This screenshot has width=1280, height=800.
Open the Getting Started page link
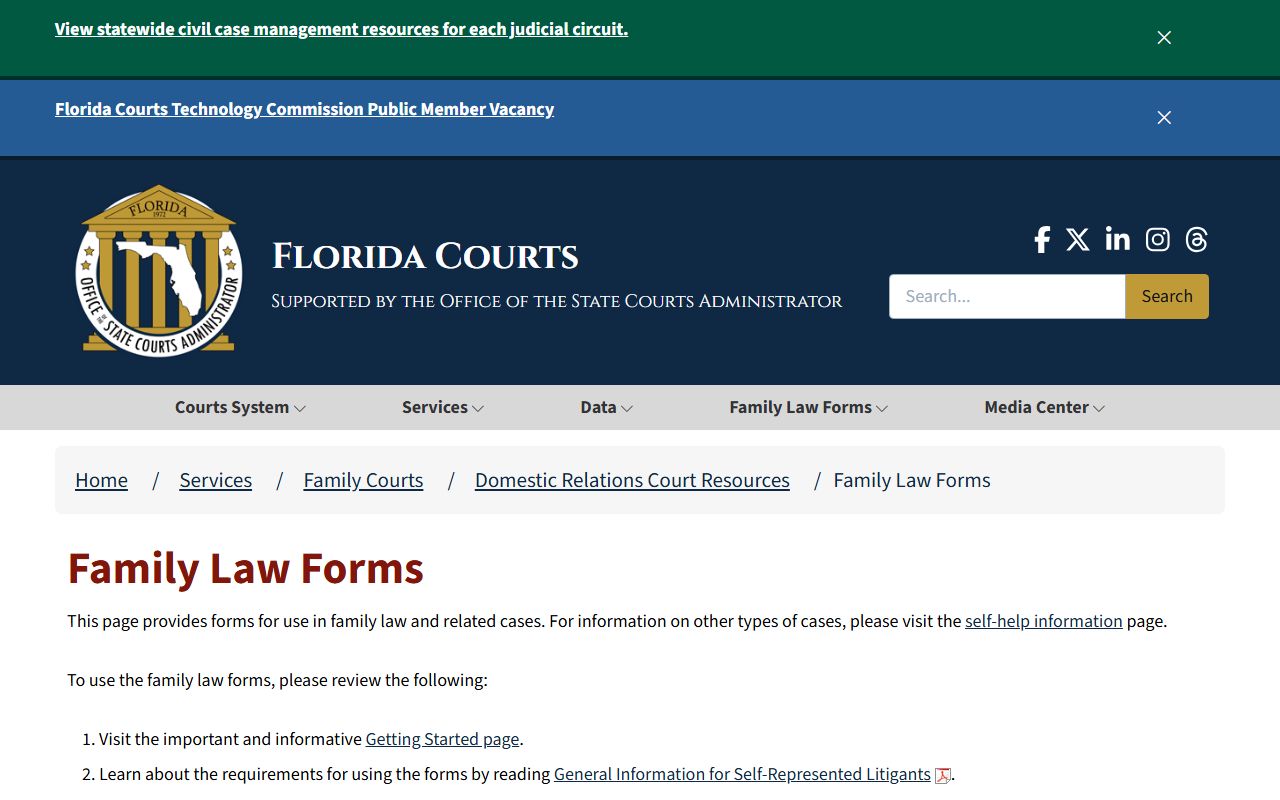pyautogui.click(x=442, y=739)
